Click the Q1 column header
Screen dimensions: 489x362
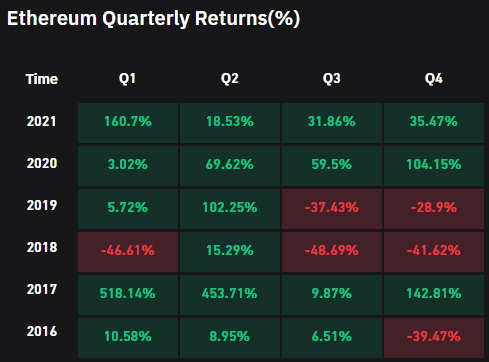127,79
